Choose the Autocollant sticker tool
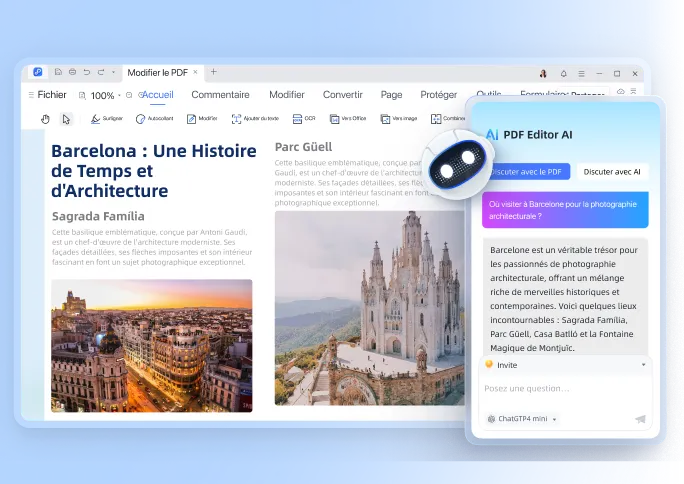Viewport: 684px width, 484px height. [154, 119]
